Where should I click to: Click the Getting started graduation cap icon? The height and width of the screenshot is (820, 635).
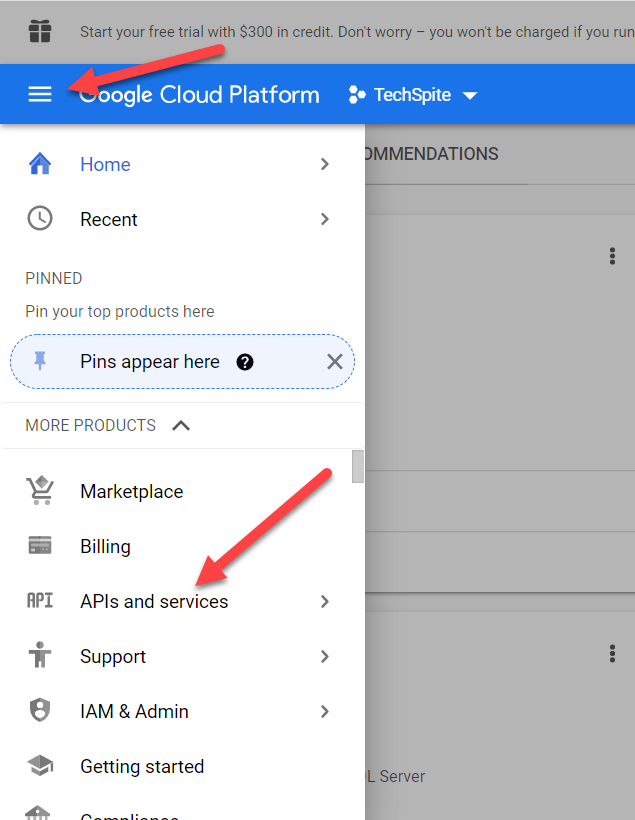point(40,766)
